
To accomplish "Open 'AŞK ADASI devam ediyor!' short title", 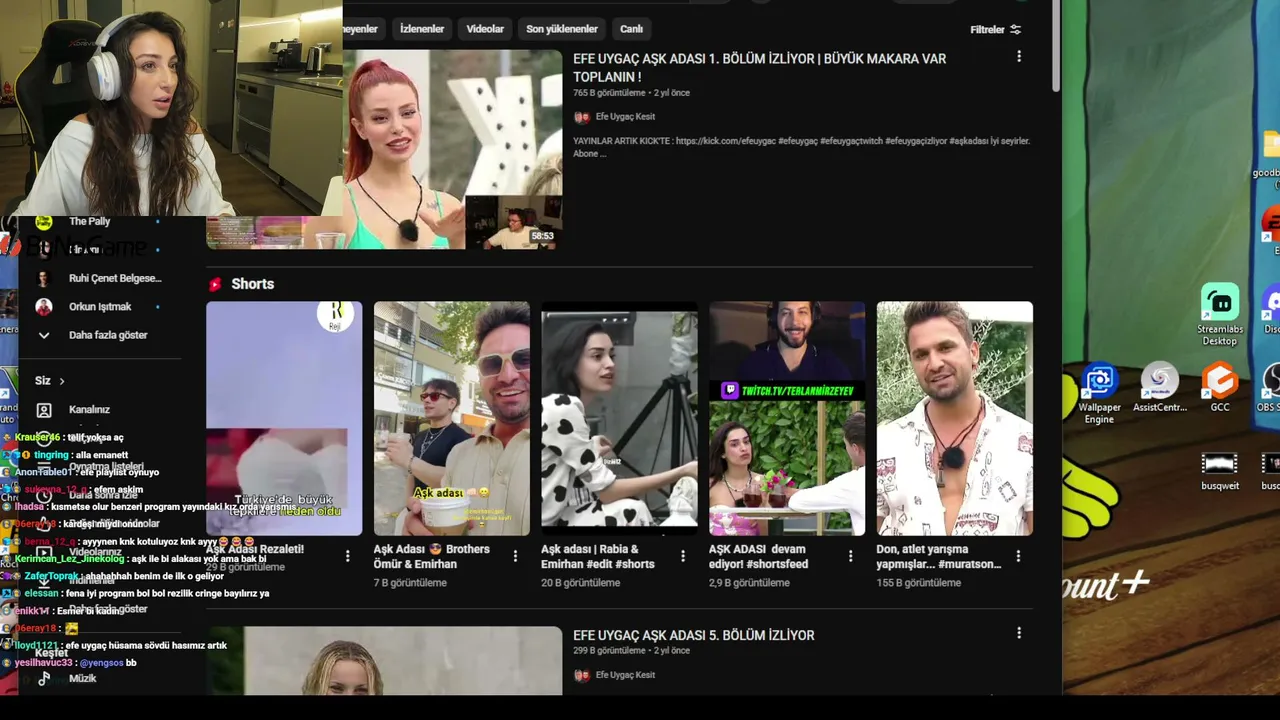I will pos(758,557).
